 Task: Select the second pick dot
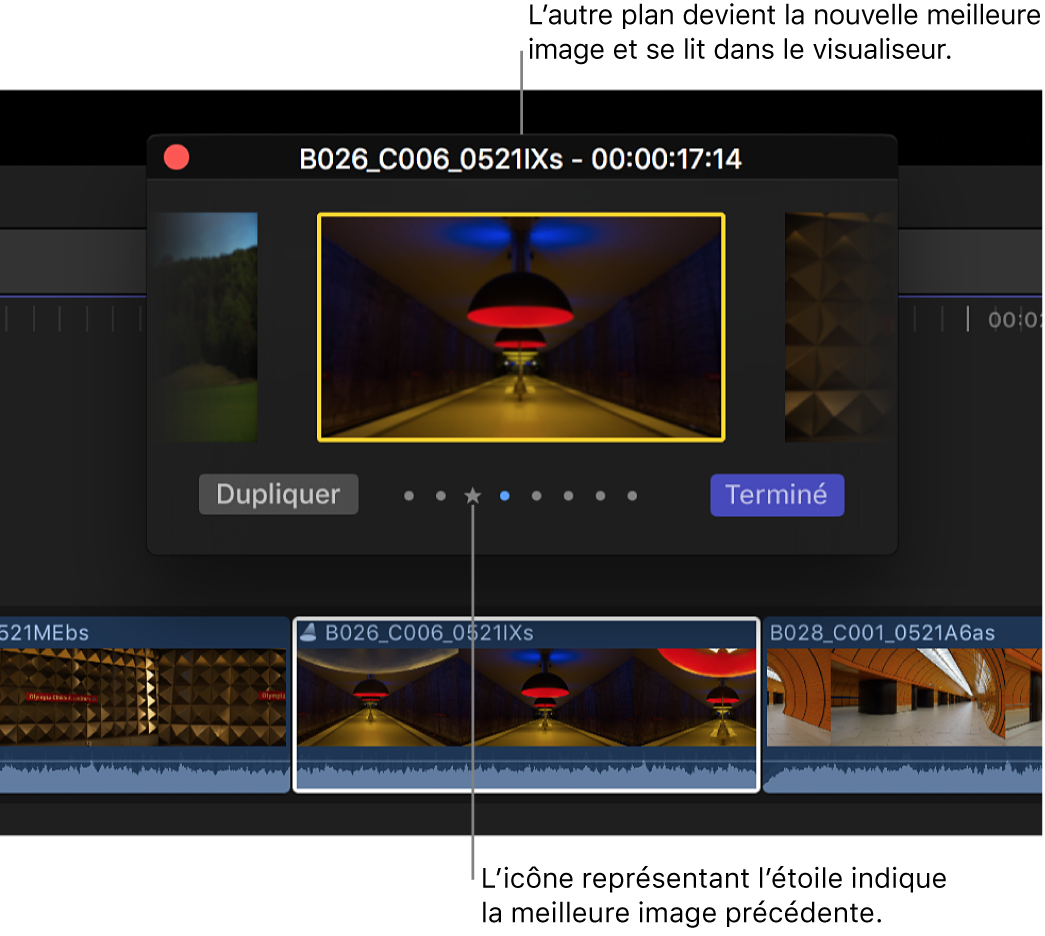[441, 495]
